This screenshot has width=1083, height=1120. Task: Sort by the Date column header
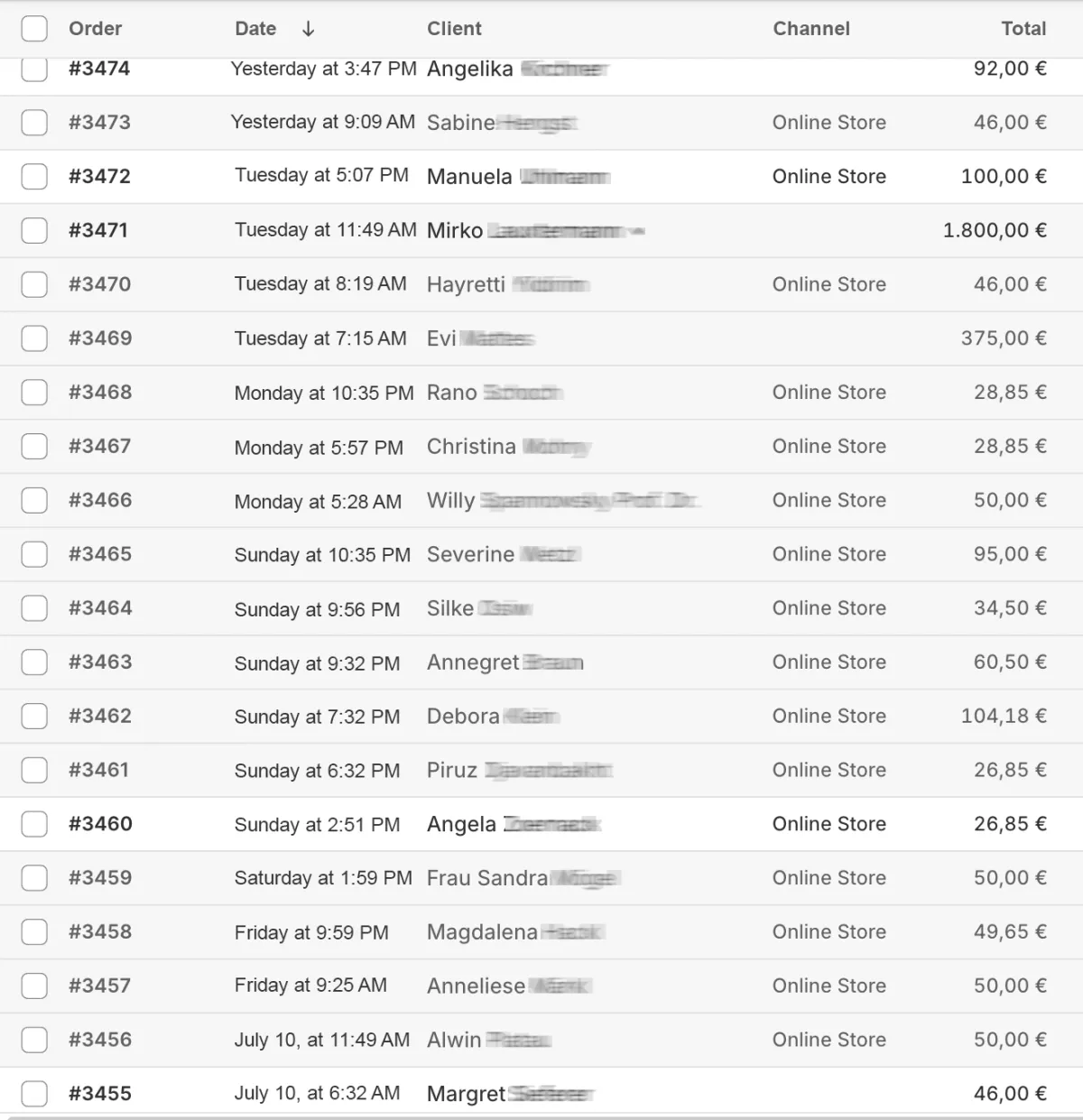pos(255,29)
